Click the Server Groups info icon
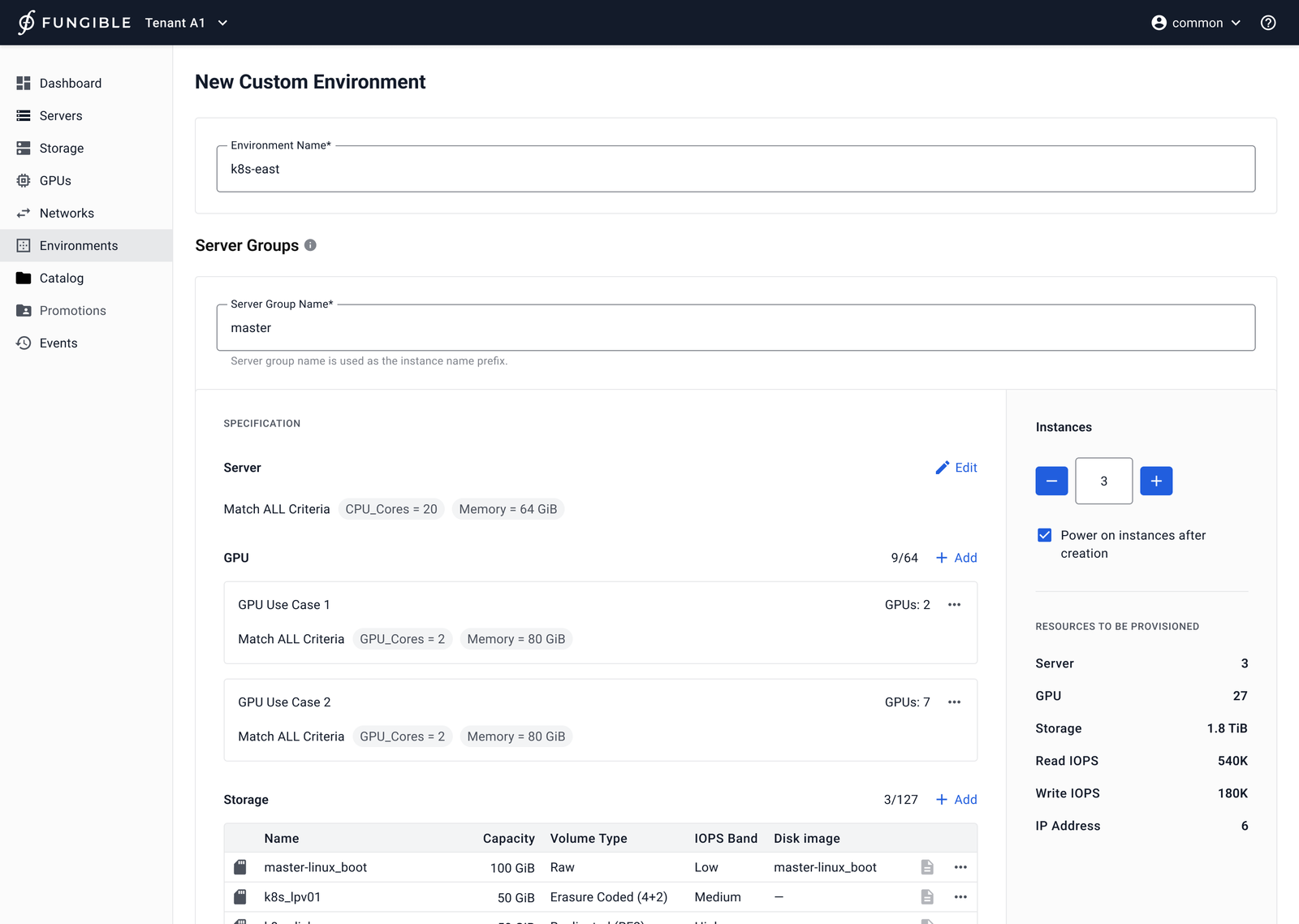1299x924 pixels. [310, 245]
